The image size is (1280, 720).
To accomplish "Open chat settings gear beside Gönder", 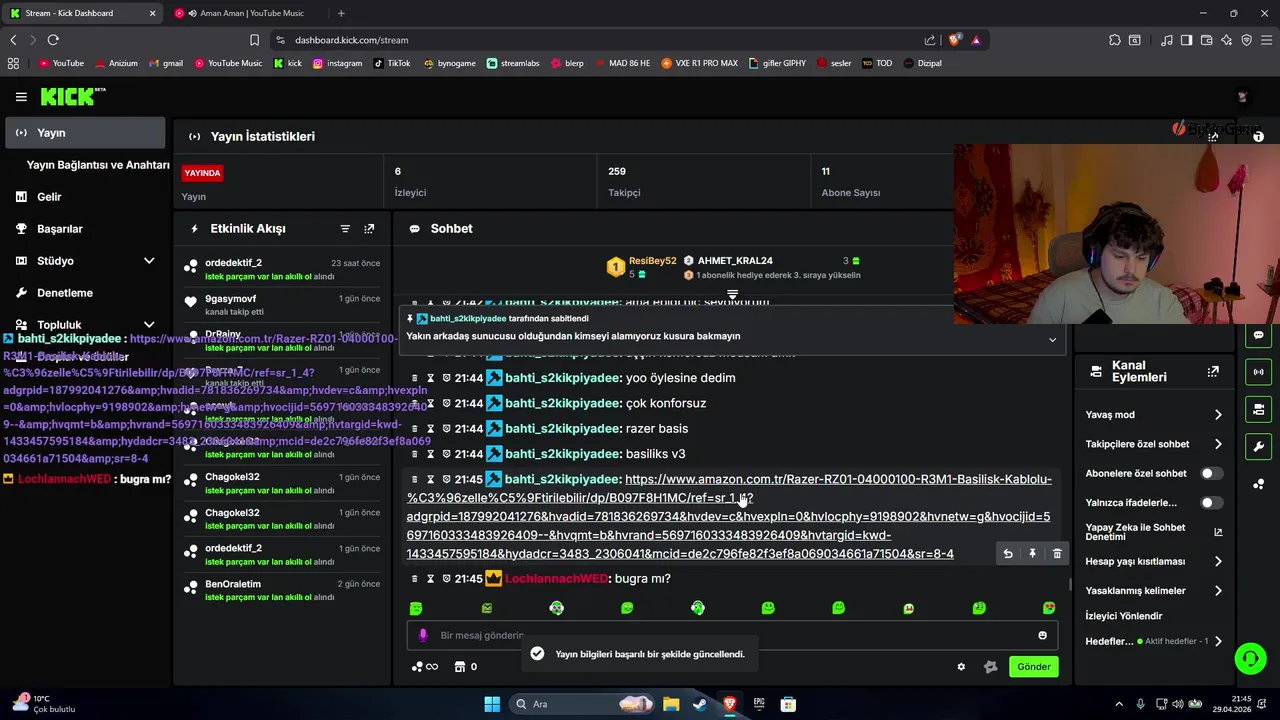I will (961, 667).
